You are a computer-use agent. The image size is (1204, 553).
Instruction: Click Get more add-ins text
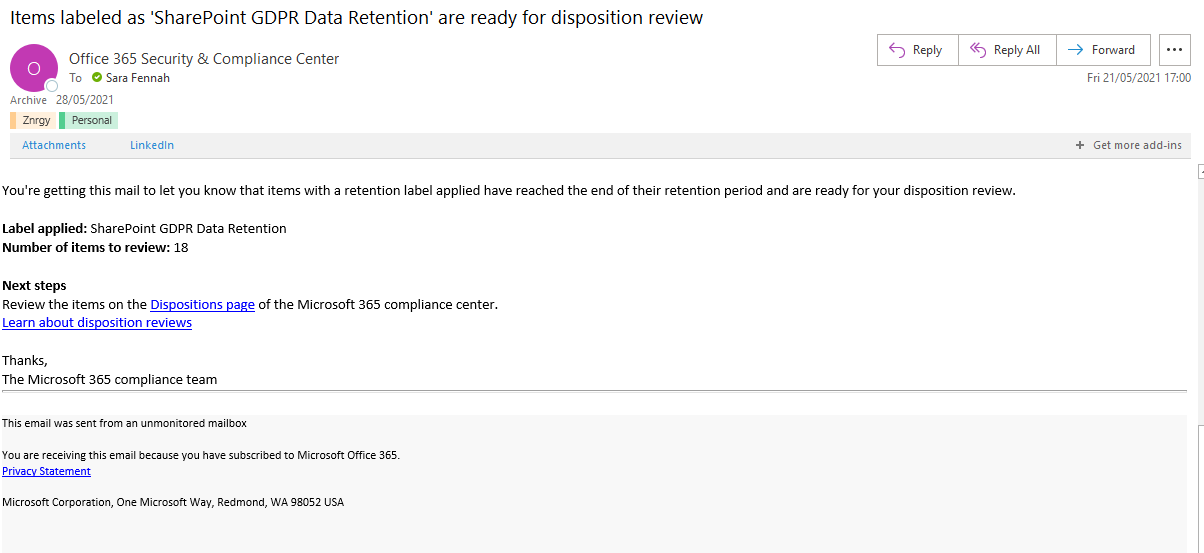(1137, 146)
